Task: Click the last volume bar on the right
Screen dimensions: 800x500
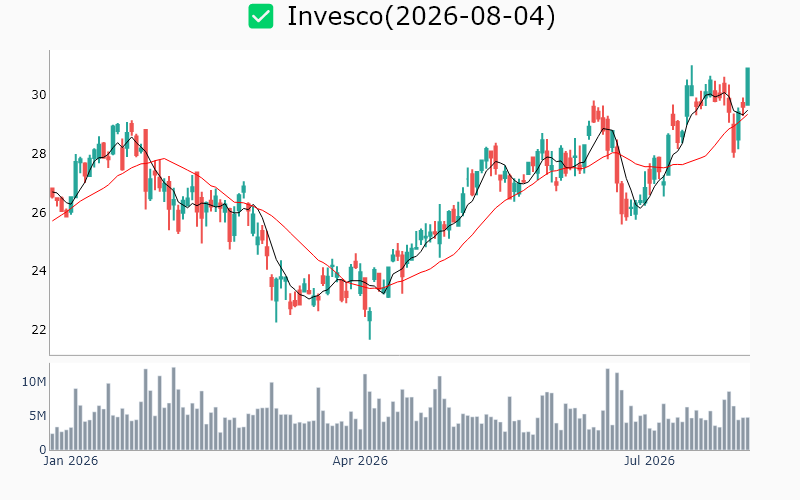Action: [x=747, y=434]
